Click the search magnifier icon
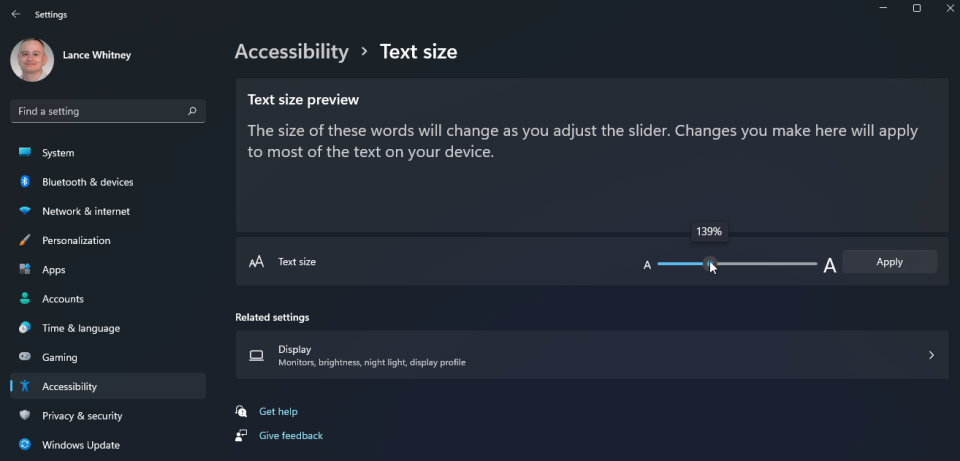The height and width of the screenshot is (461, 960). click(192, 111)
